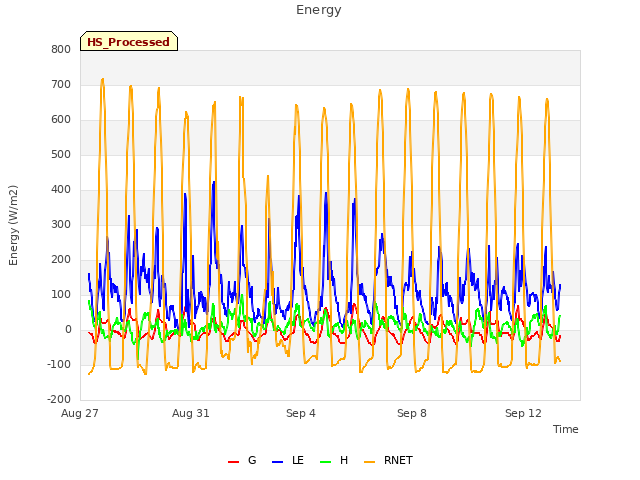Select the RNET legend label

[x=398, y=460]
